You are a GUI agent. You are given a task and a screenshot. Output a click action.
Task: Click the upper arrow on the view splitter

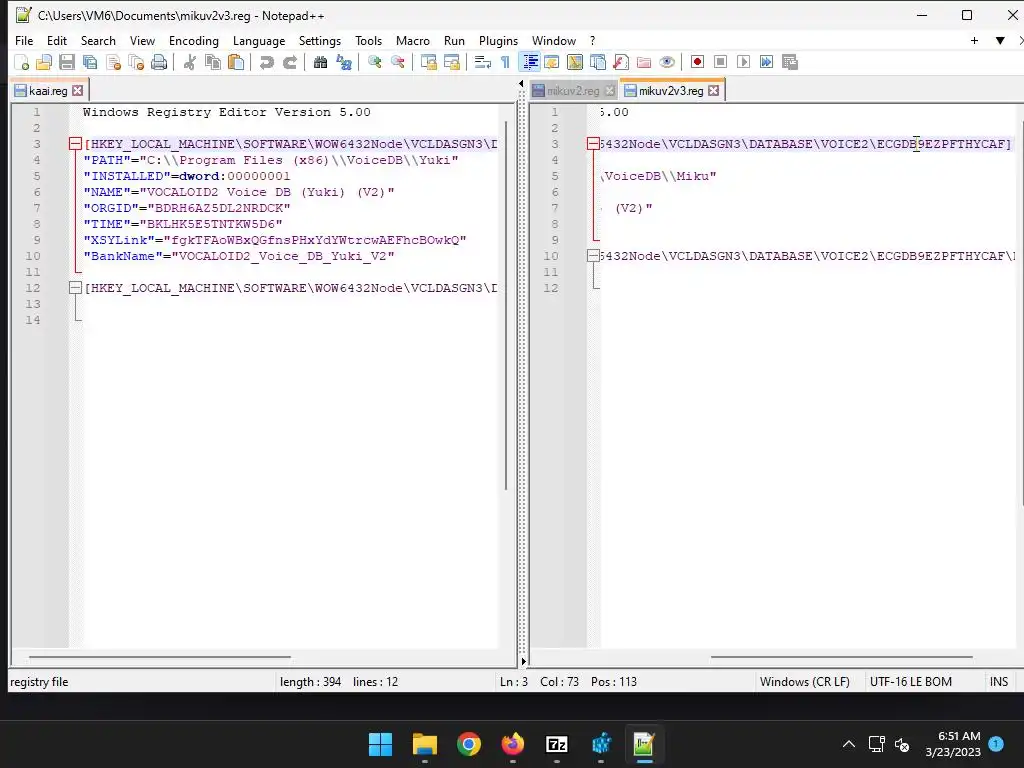coord(521,84)
